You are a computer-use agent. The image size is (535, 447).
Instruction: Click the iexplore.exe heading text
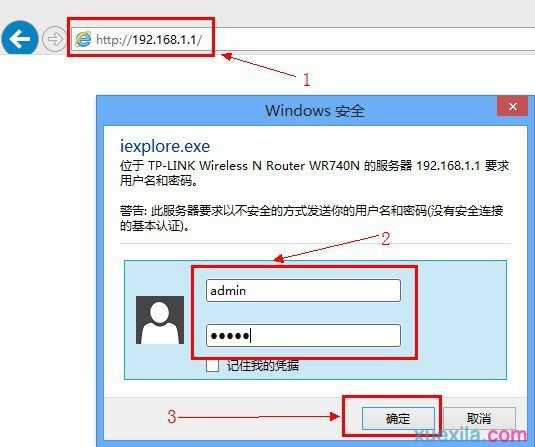click(x=165, y=146)
